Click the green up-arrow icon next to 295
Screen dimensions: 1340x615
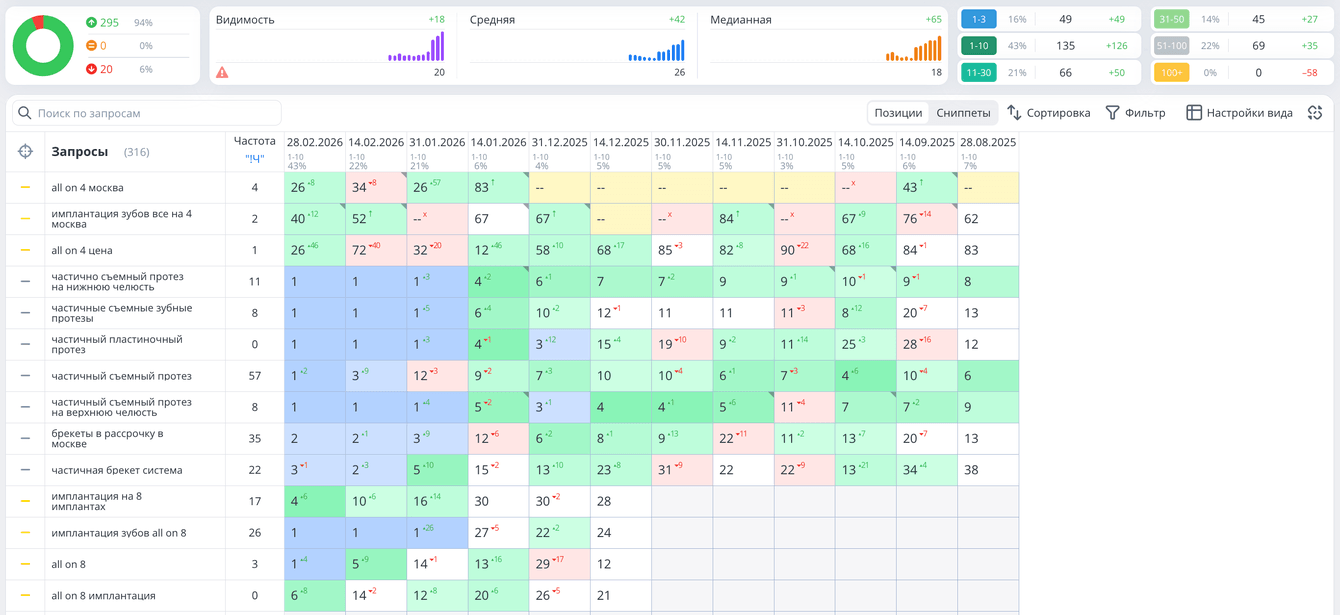click(x=91, y=22)
